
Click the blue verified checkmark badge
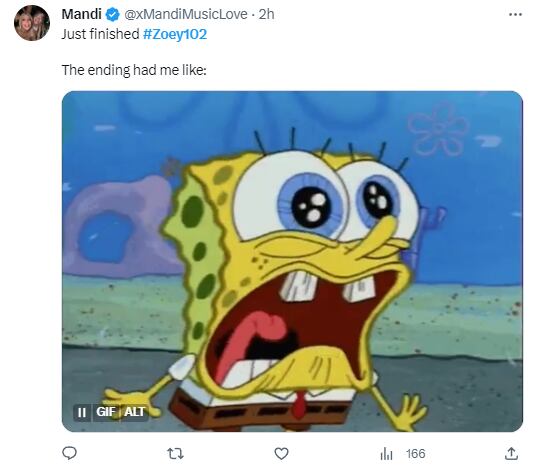113,14
